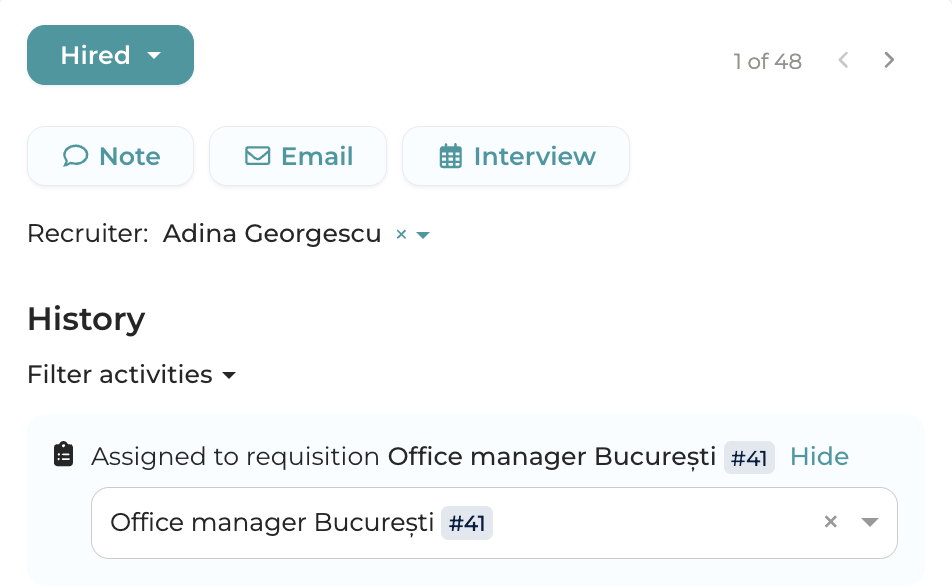
Task: Go to the previous candidate arrow
Action: tap(843, 60)
